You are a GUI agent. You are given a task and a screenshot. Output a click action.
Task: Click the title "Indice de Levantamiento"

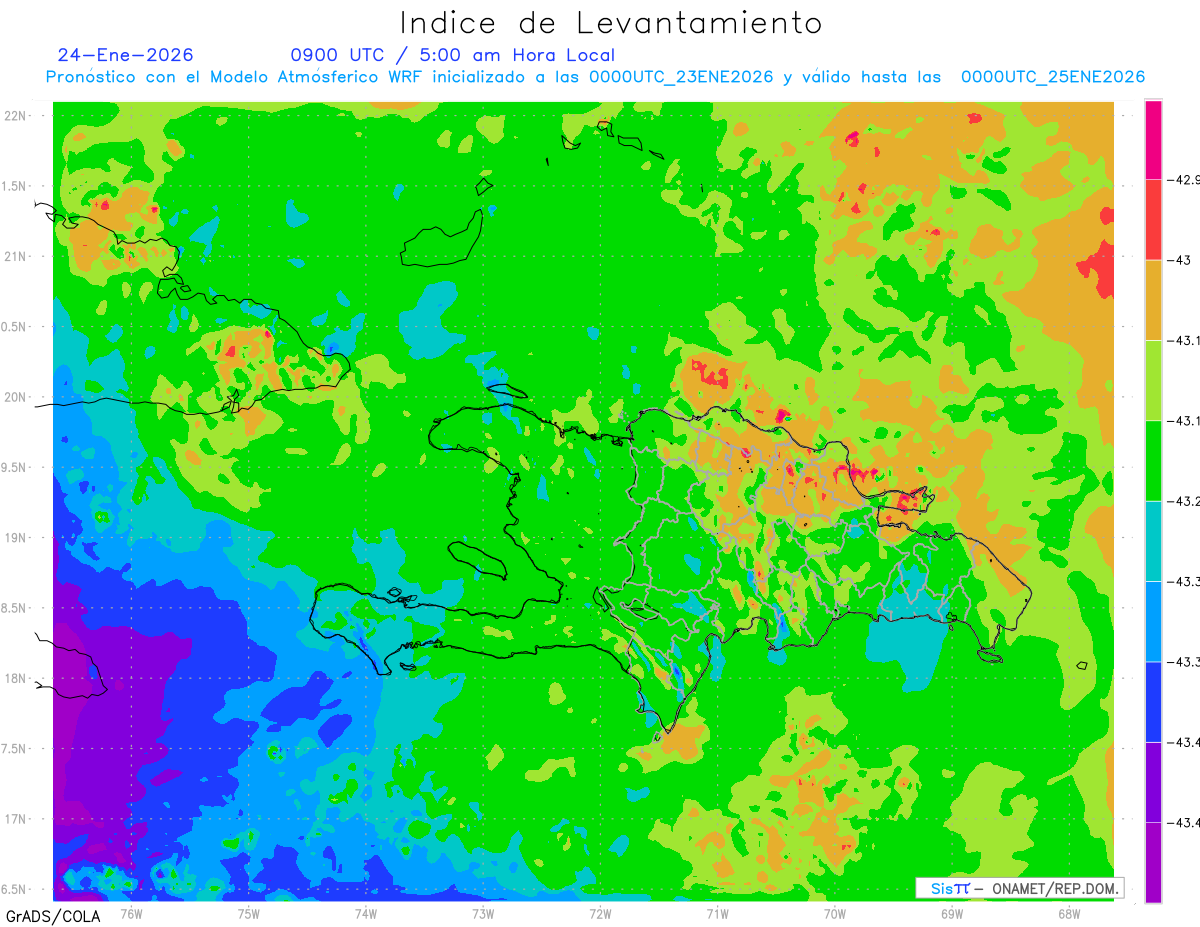[x=611, y=23]
